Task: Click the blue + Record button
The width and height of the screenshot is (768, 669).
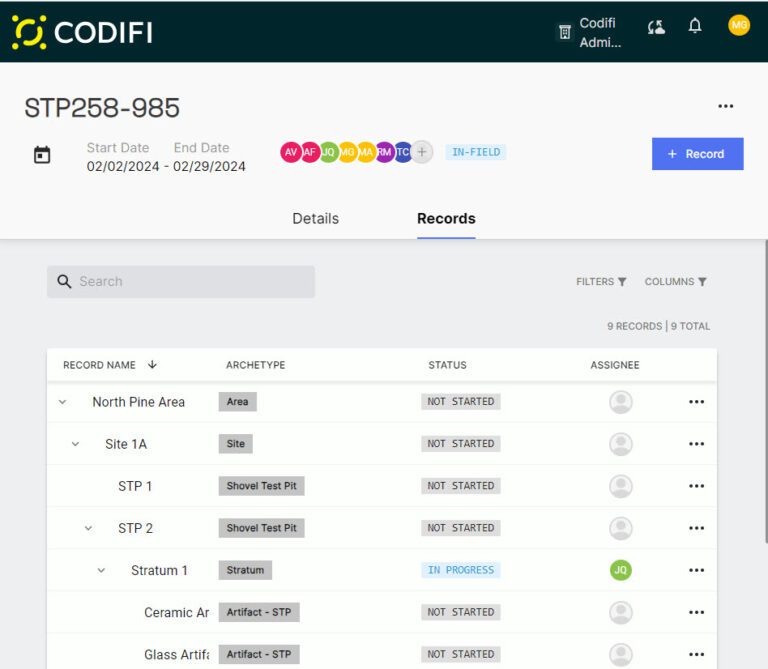Action: pos(697,154)
